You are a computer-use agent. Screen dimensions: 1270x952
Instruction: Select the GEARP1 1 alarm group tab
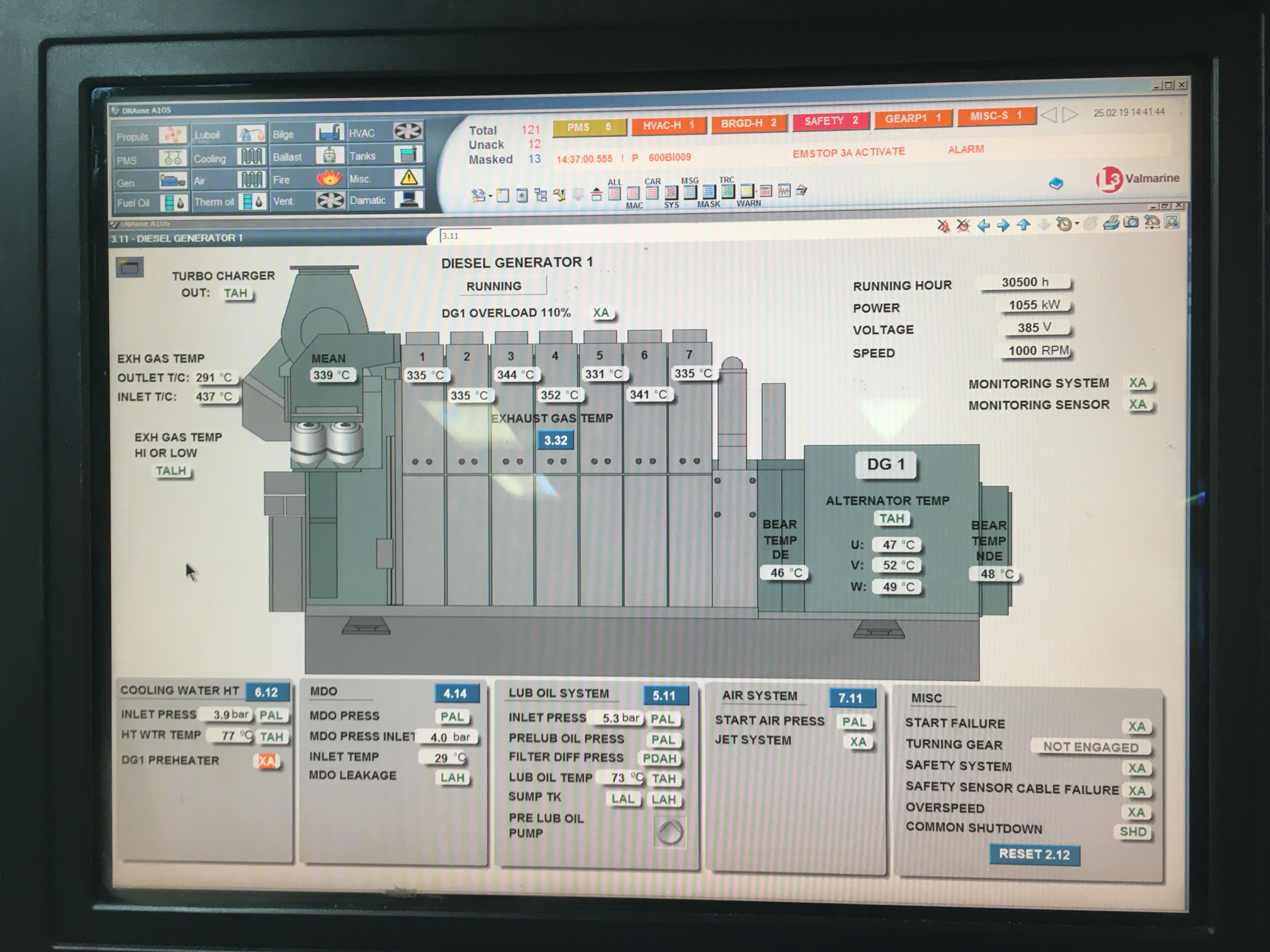913,119
